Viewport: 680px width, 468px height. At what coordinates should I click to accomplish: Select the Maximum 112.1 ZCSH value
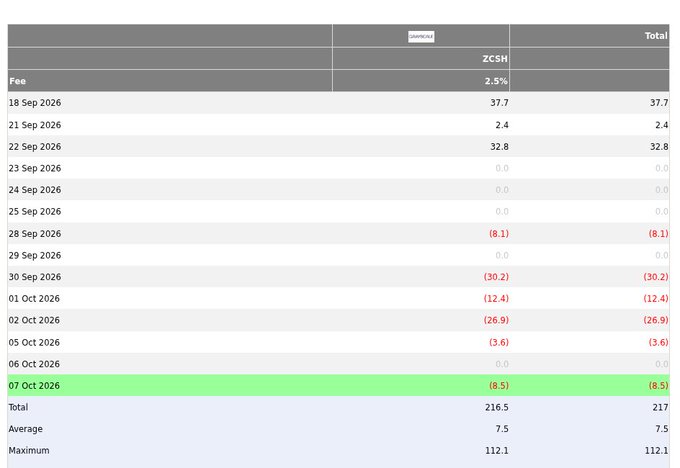497,451
